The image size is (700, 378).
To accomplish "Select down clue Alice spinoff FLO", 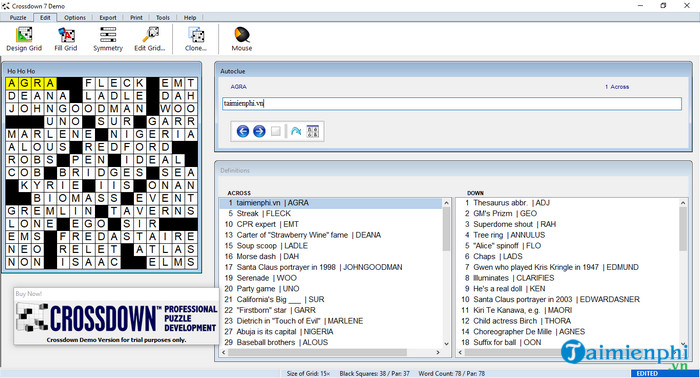I will pos(568,246).
